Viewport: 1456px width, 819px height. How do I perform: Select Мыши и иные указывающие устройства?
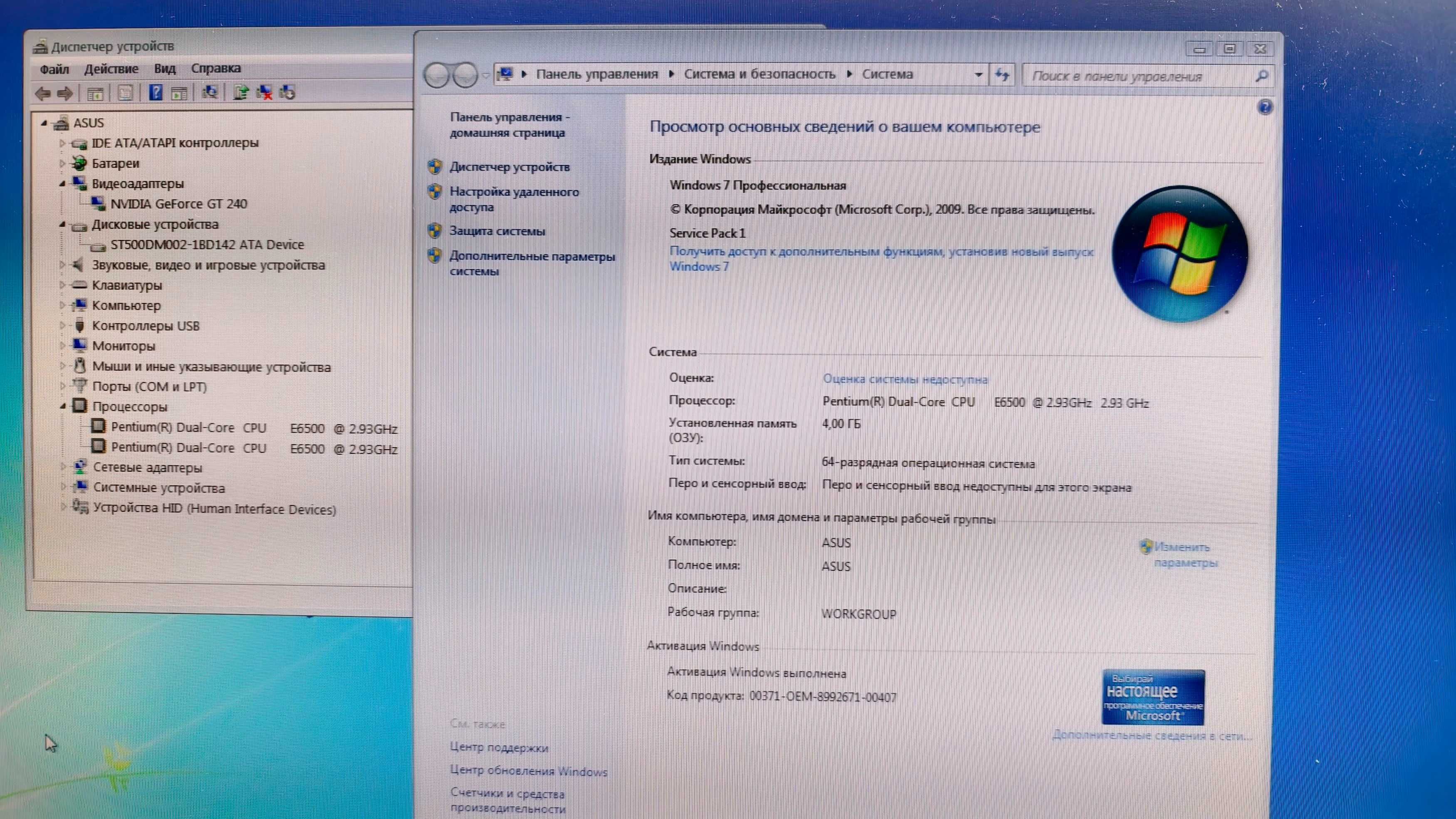[211, 367]
